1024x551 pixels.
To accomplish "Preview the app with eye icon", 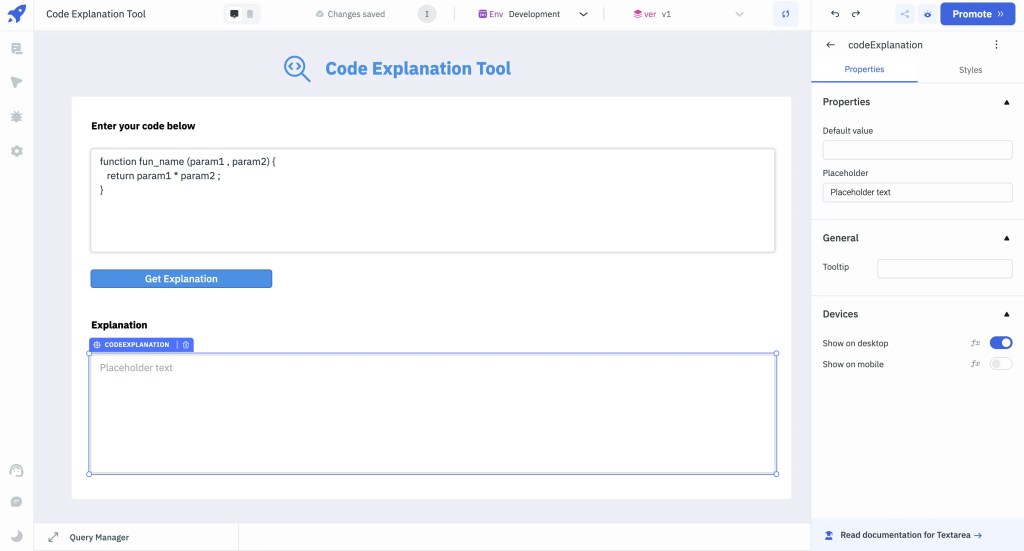I will [927, 14].
